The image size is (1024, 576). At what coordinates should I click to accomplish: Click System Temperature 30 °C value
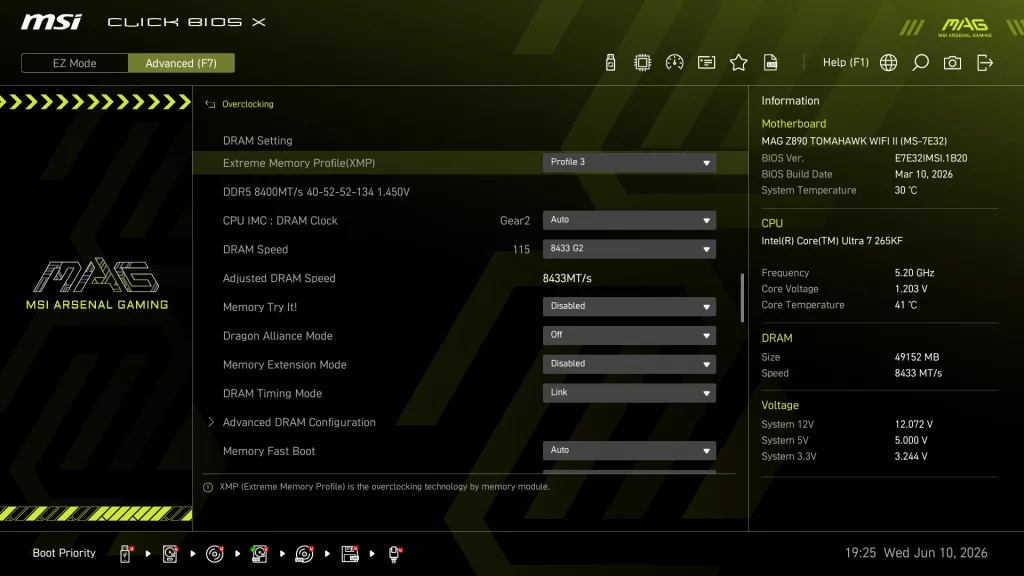(x=906, y=191)
